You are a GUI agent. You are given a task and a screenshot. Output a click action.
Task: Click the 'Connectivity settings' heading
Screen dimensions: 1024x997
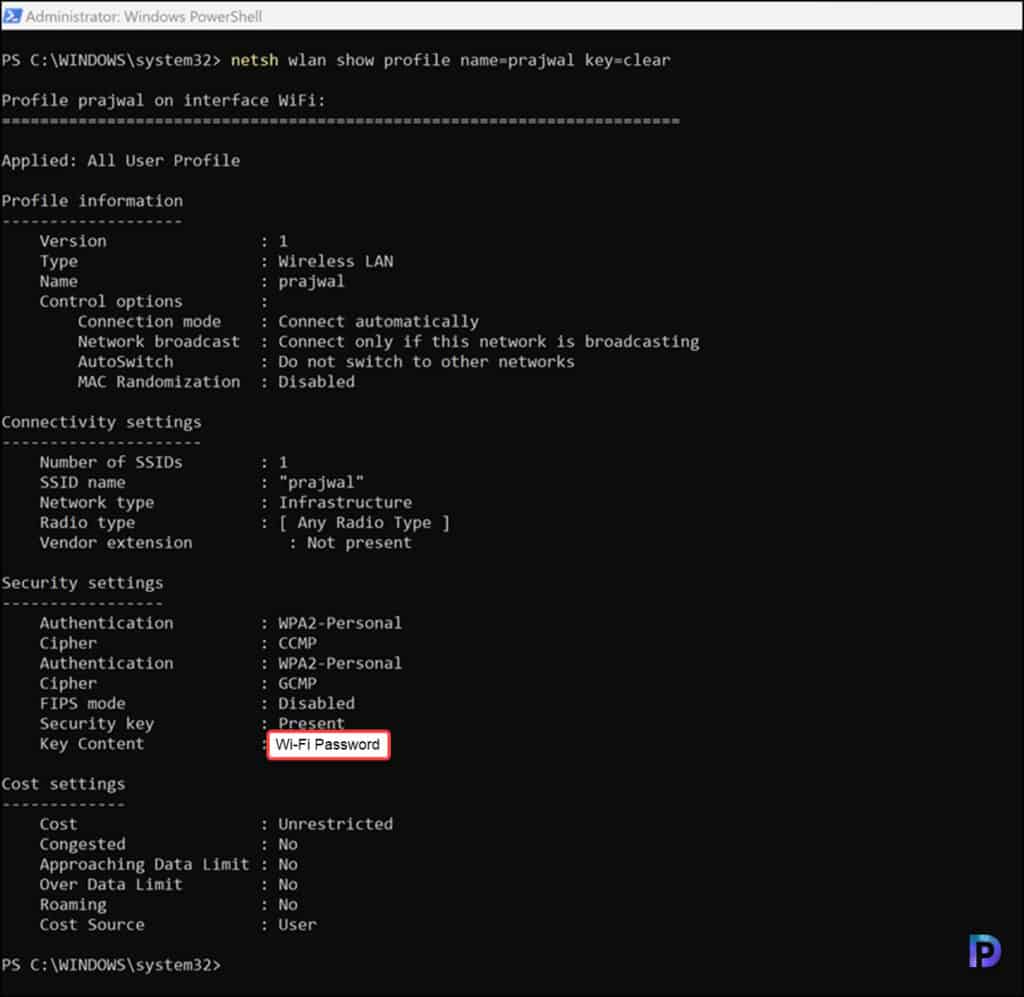click(x=101, y=422)
